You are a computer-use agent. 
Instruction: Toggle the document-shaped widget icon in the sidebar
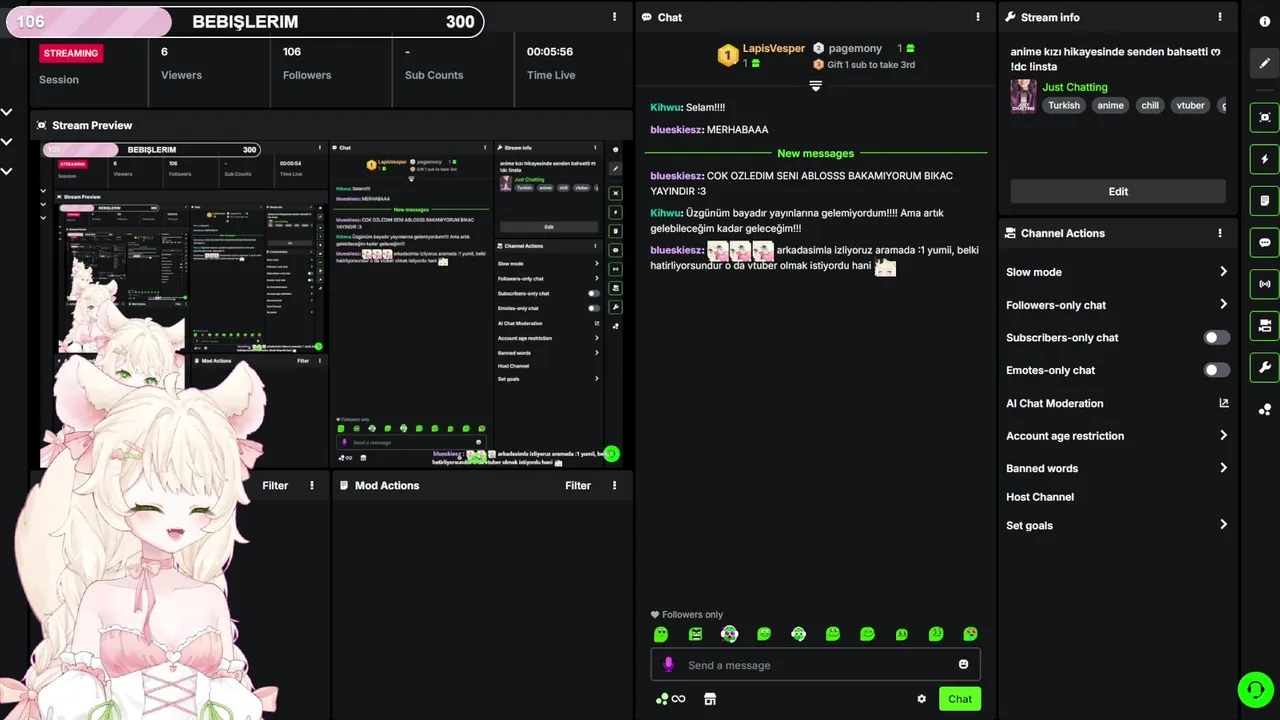pyautogui.click(x=1265, y=201)
